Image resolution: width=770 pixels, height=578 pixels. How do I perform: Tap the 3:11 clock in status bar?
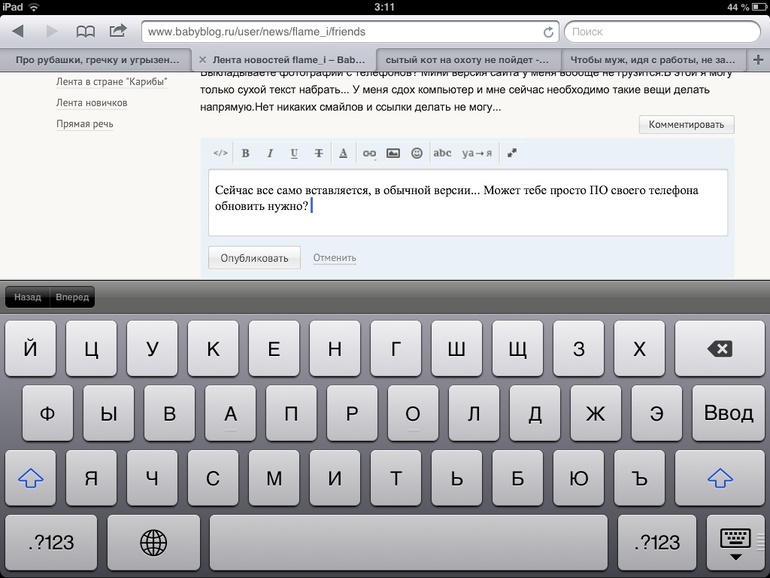(x=385, y=7)
